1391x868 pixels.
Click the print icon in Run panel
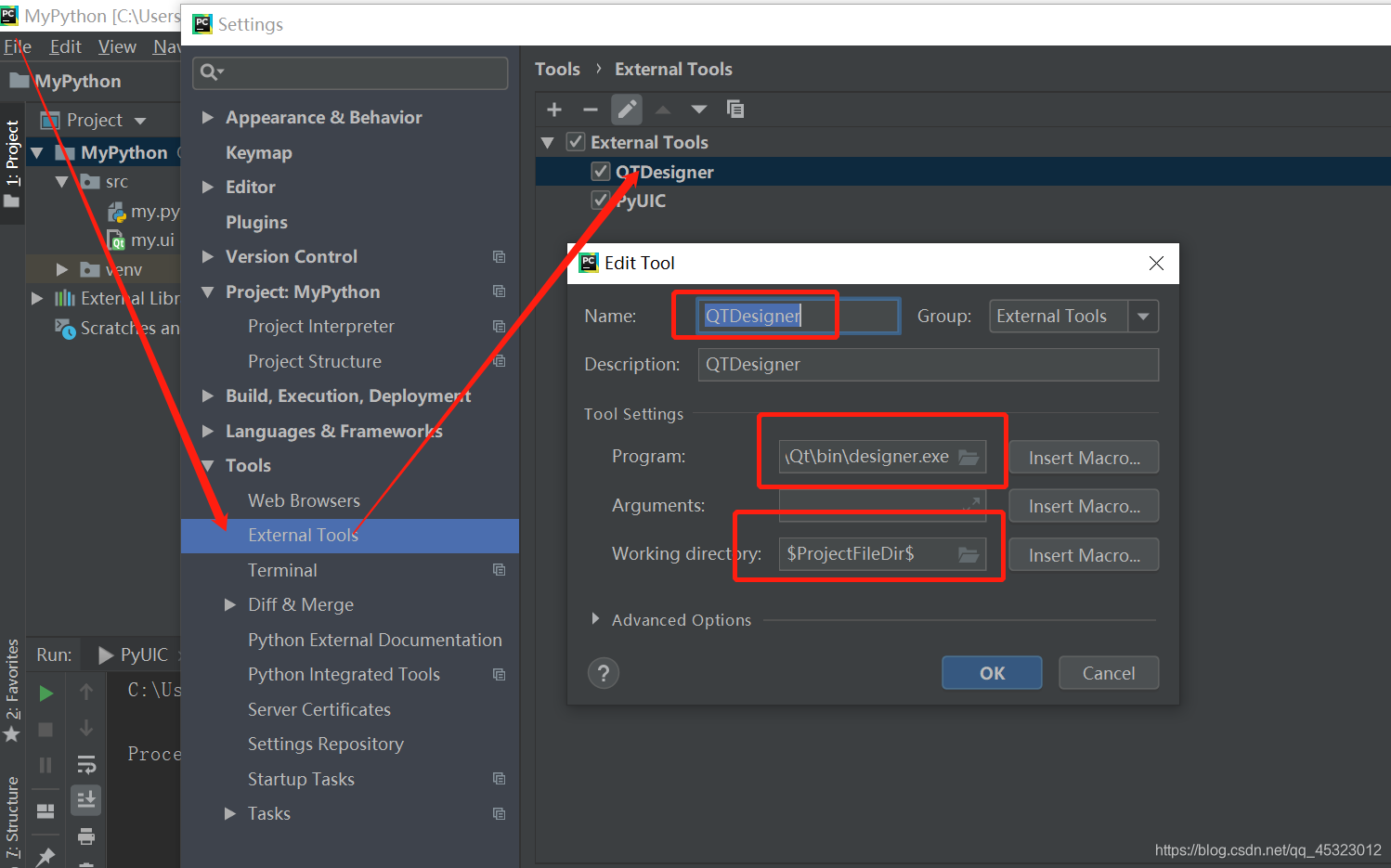pyautogui.click(x=86, y=836)
